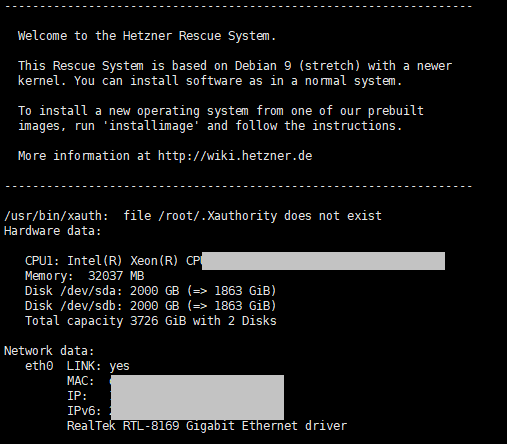Click the eth0 LINK yes line
The height and width of the screenshot is (444, 507).
[x=77, y=366]
